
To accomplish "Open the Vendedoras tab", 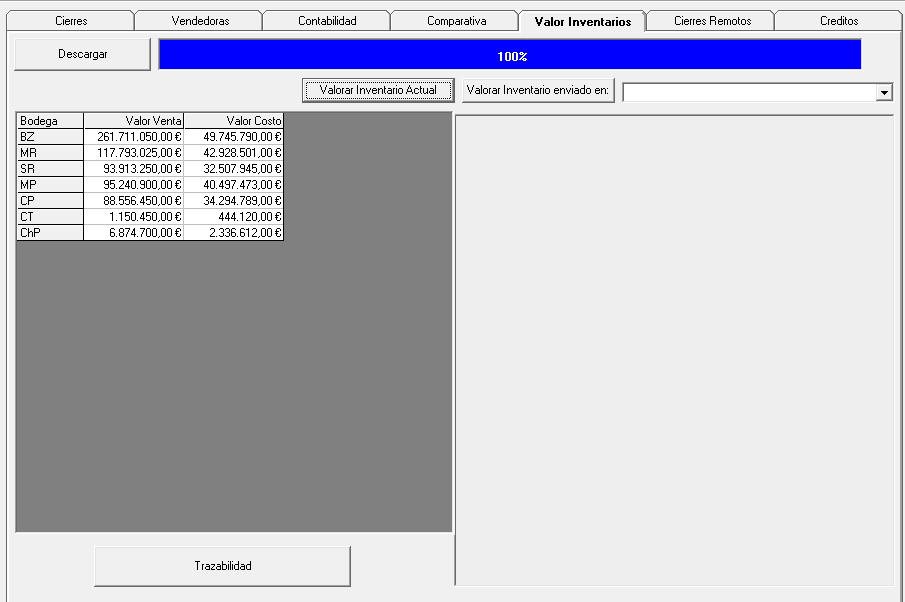I will pos(199,21).
